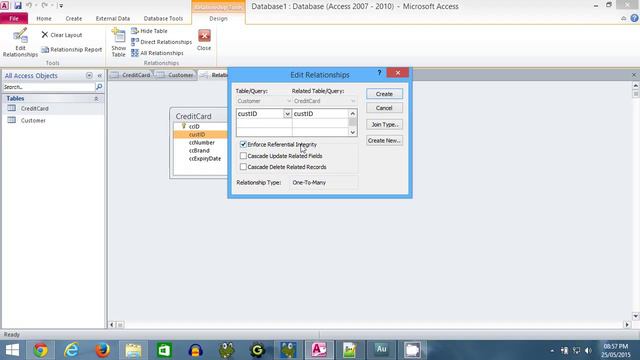Uncheck Enforce Referential Integrity
This screenshot has width=640, height=360.
(x=243, y=144)
